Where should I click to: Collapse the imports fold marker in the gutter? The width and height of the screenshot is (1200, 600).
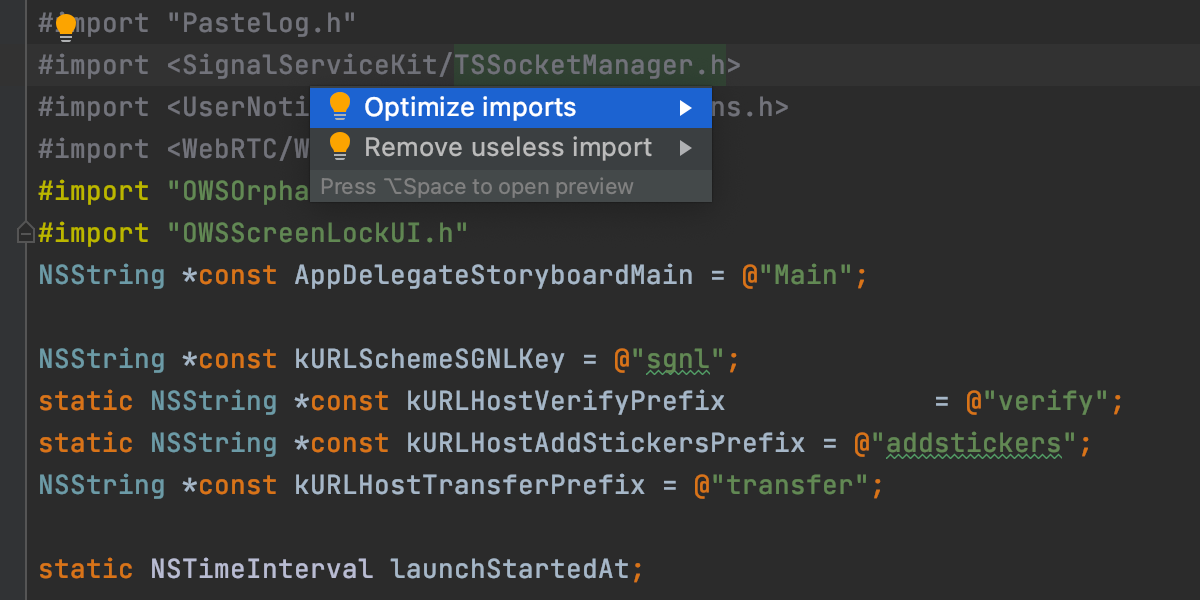click(26, 233)
